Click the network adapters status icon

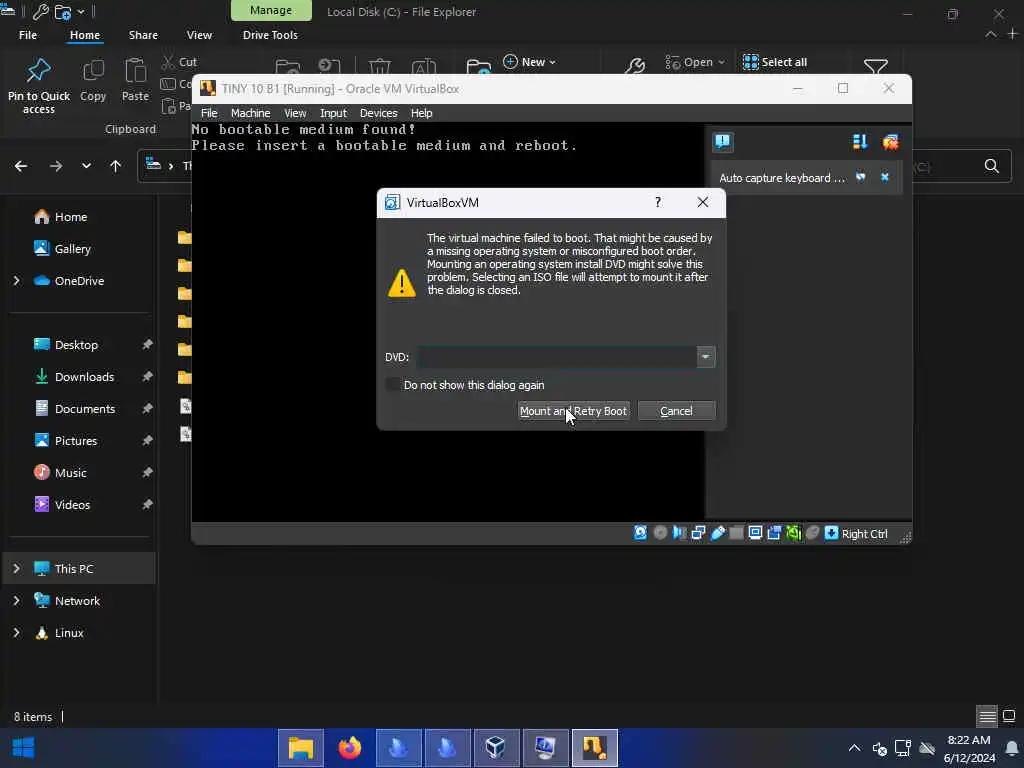point(698,533)
